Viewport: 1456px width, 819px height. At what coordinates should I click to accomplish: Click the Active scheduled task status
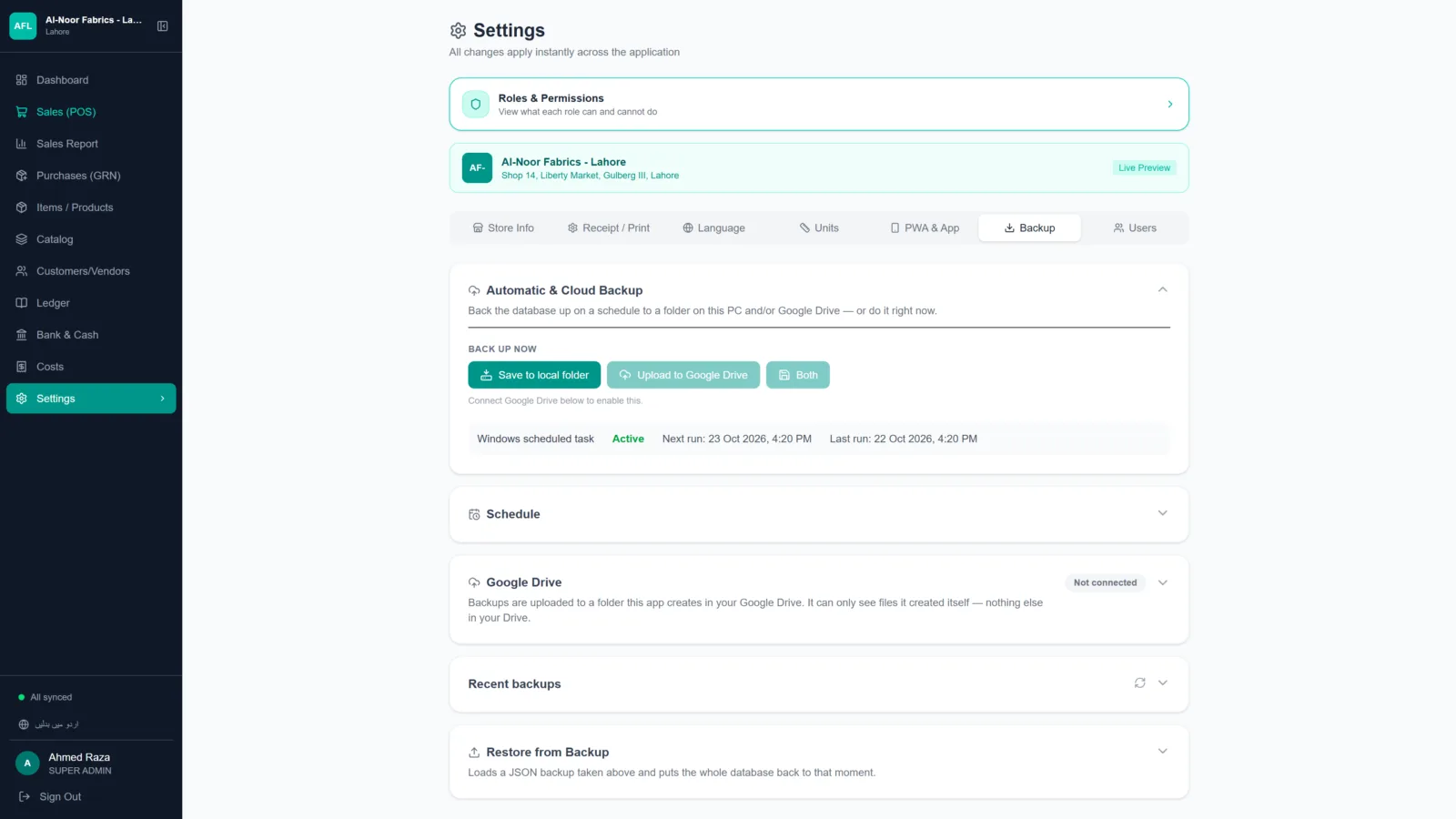point(628,440)
